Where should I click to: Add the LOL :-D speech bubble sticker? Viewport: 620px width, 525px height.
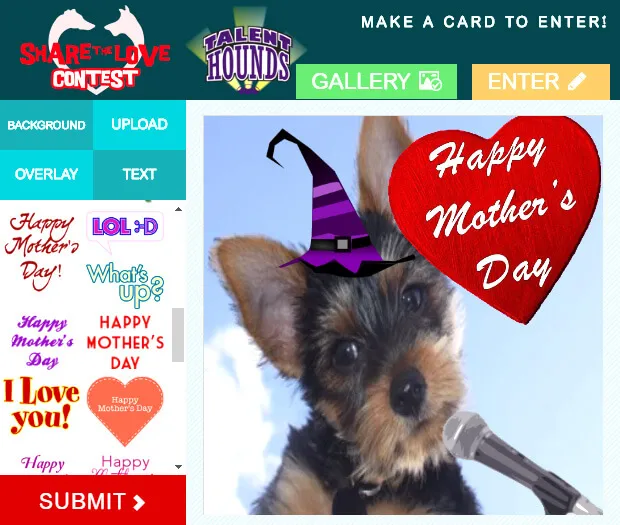click(x=125, y=232)
